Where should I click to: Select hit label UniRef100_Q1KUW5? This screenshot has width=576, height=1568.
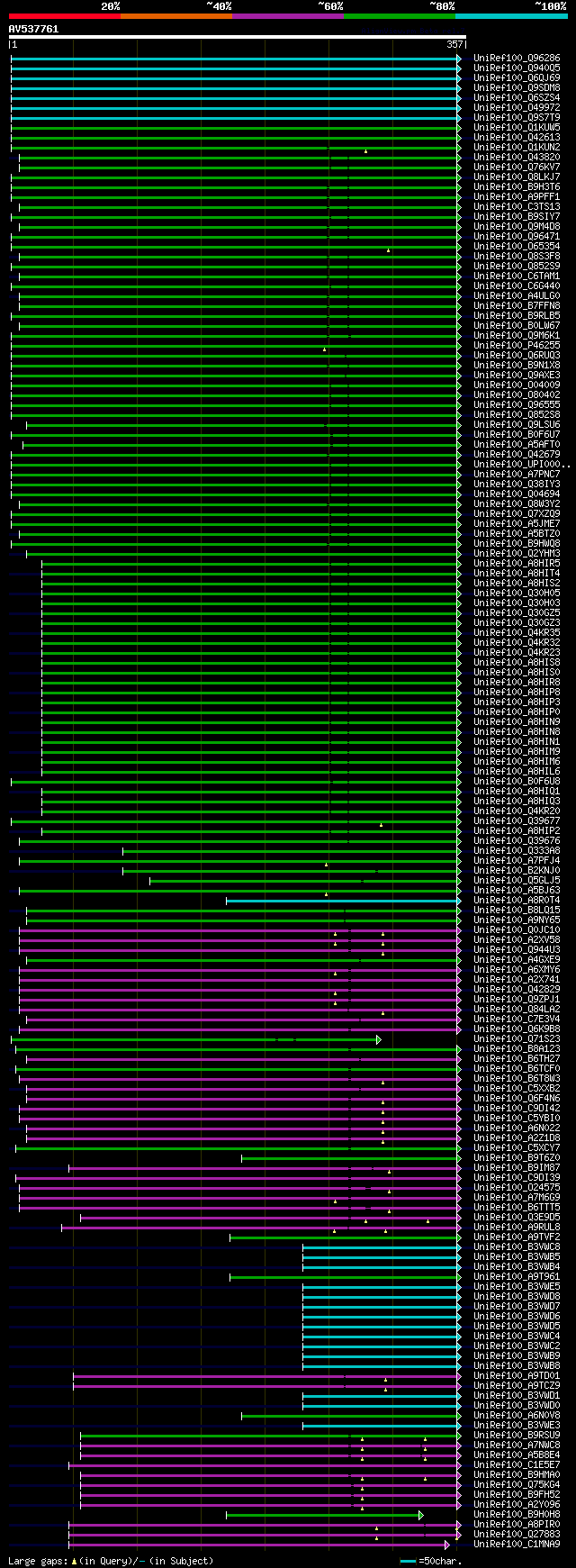(x=517, y=128)
